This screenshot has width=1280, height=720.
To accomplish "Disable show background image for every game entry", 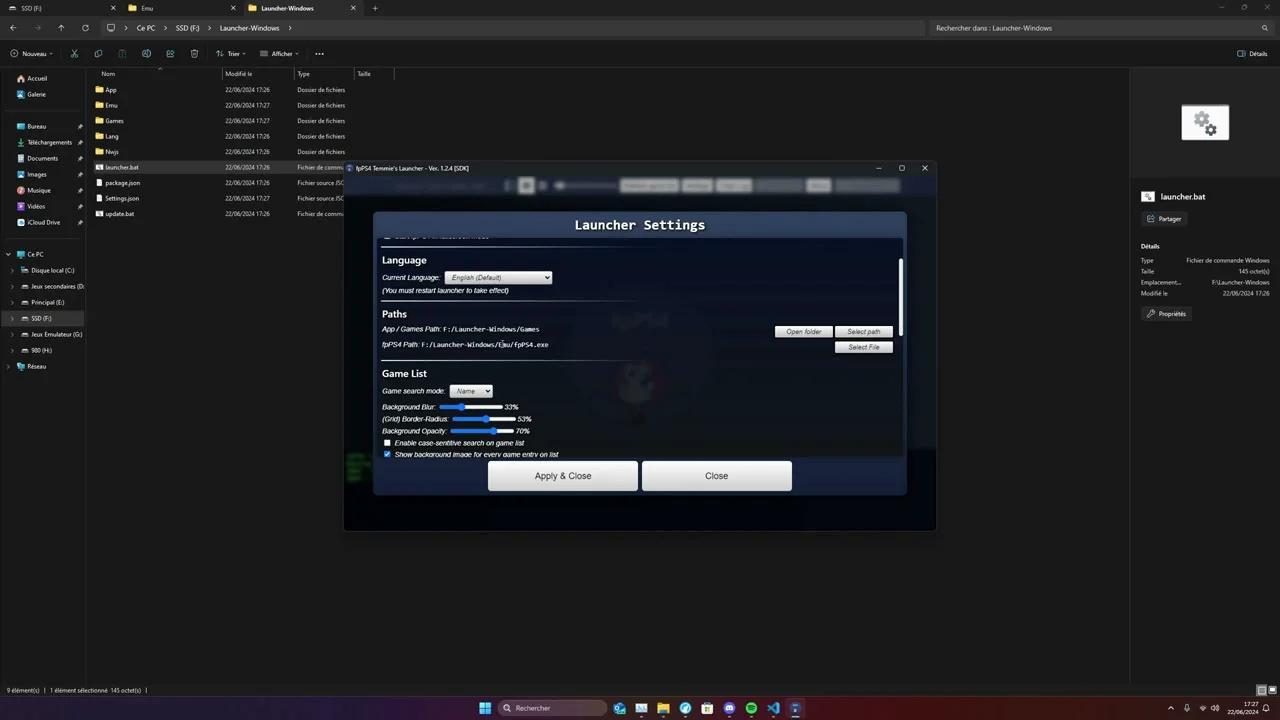I will [x=387, y=454].
